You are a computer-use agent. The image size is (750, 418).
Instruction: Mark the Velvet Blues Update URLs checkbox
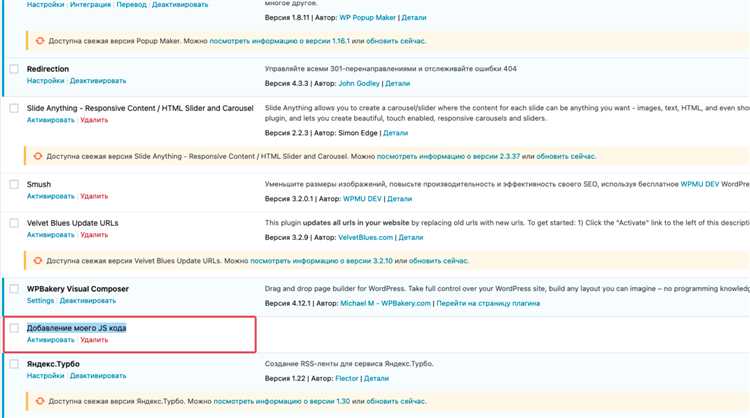tap(14, 223)
